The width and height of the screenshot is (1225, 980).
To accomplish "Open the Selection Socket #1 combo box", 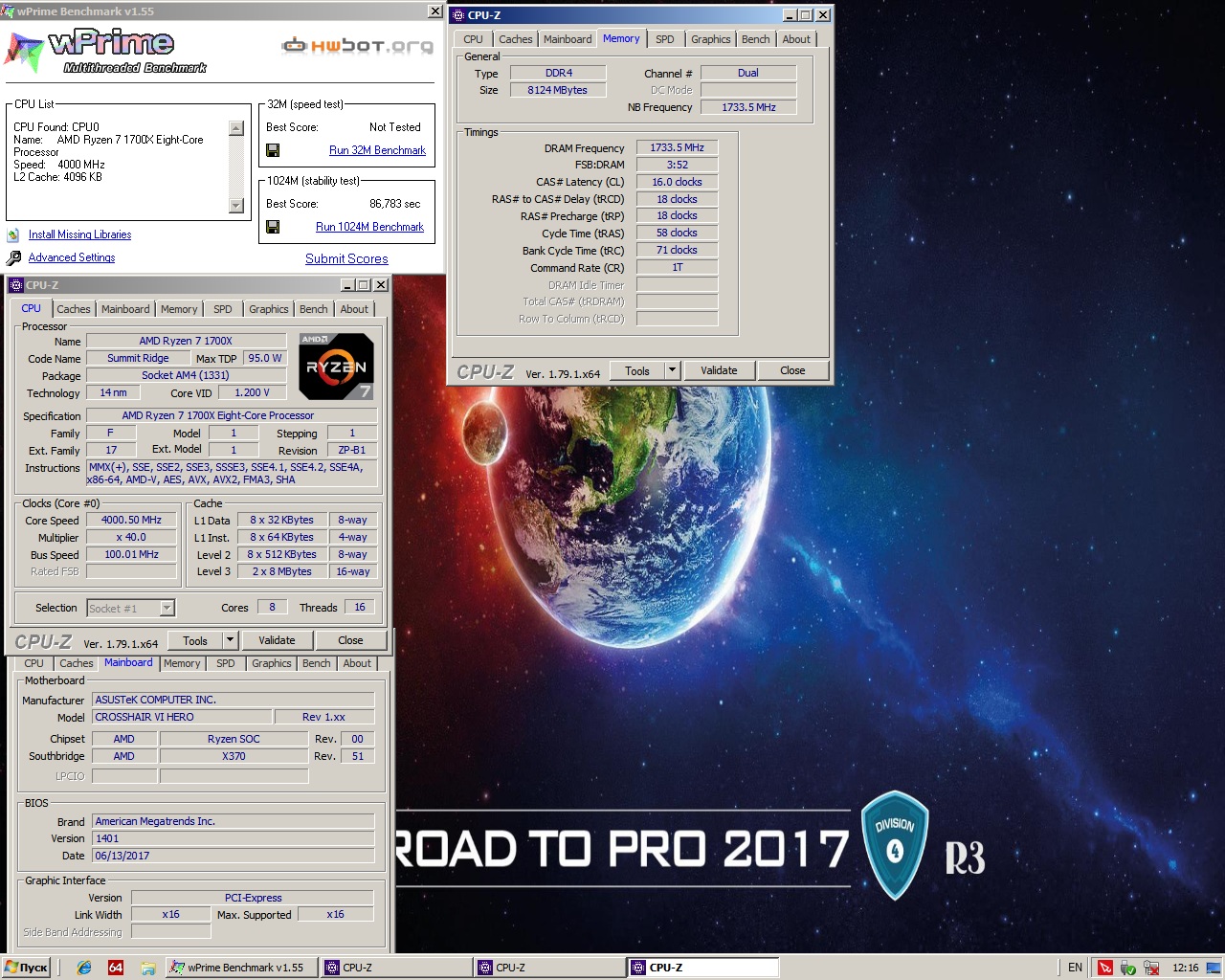I will 131,608.
